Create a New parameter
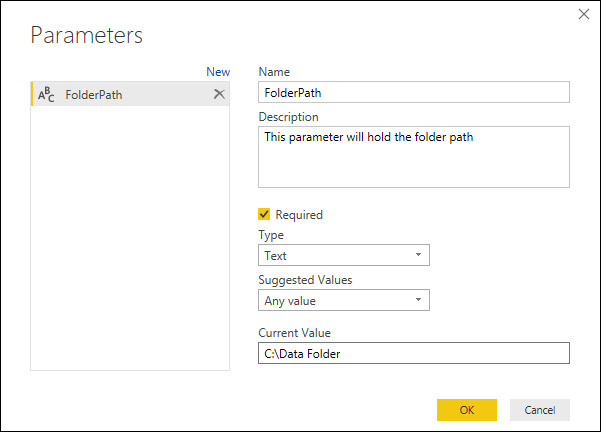Viewport: 601px width, 432px height. point(217,72)
